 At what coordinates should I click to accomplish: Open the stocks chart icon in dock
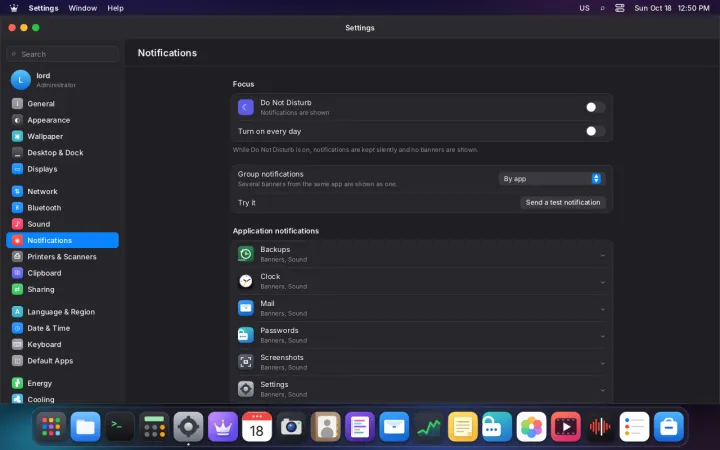[x=428, y=427]
